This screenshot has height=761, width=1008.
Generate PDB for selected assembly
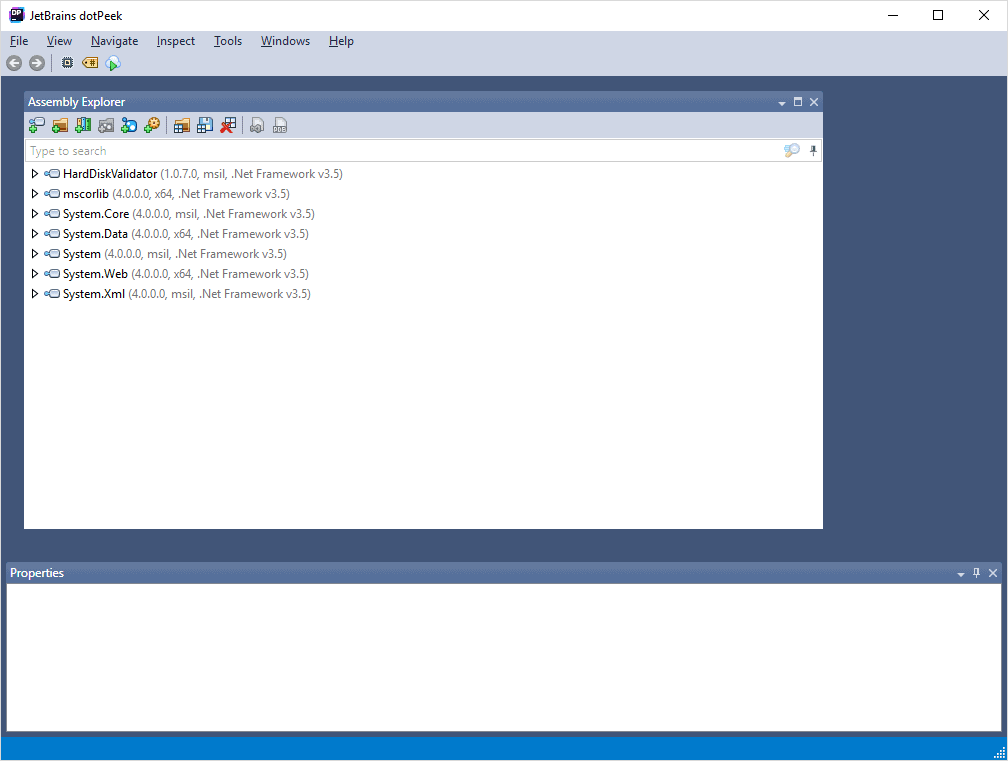click(x=280, y=124)
